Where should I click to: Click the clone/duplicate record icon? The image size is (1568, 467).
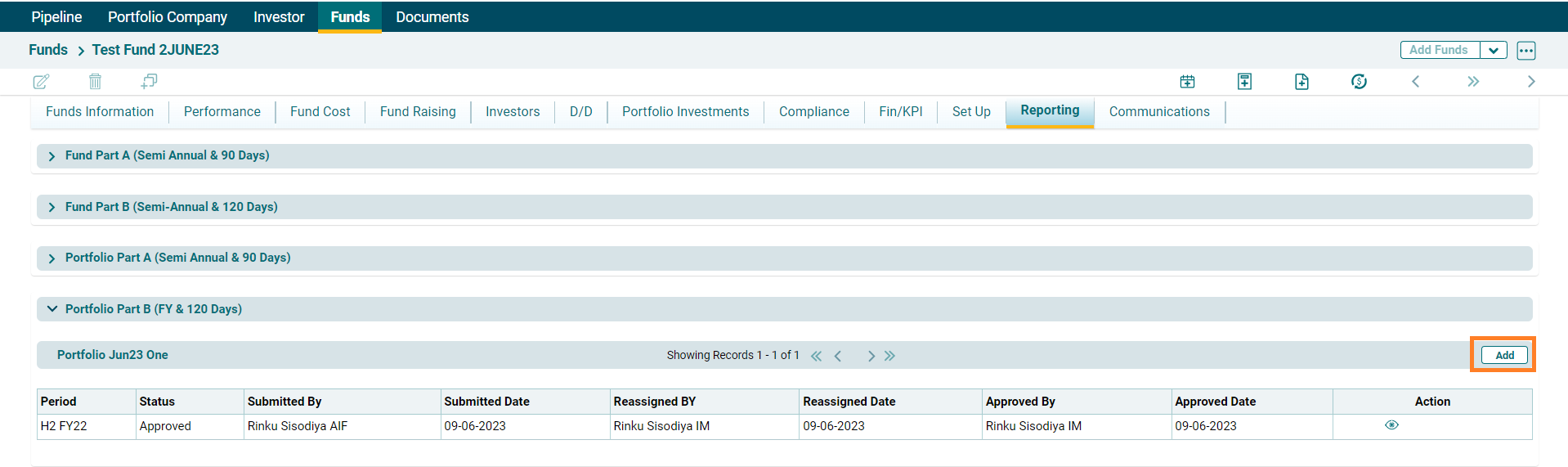click(149, 82)
